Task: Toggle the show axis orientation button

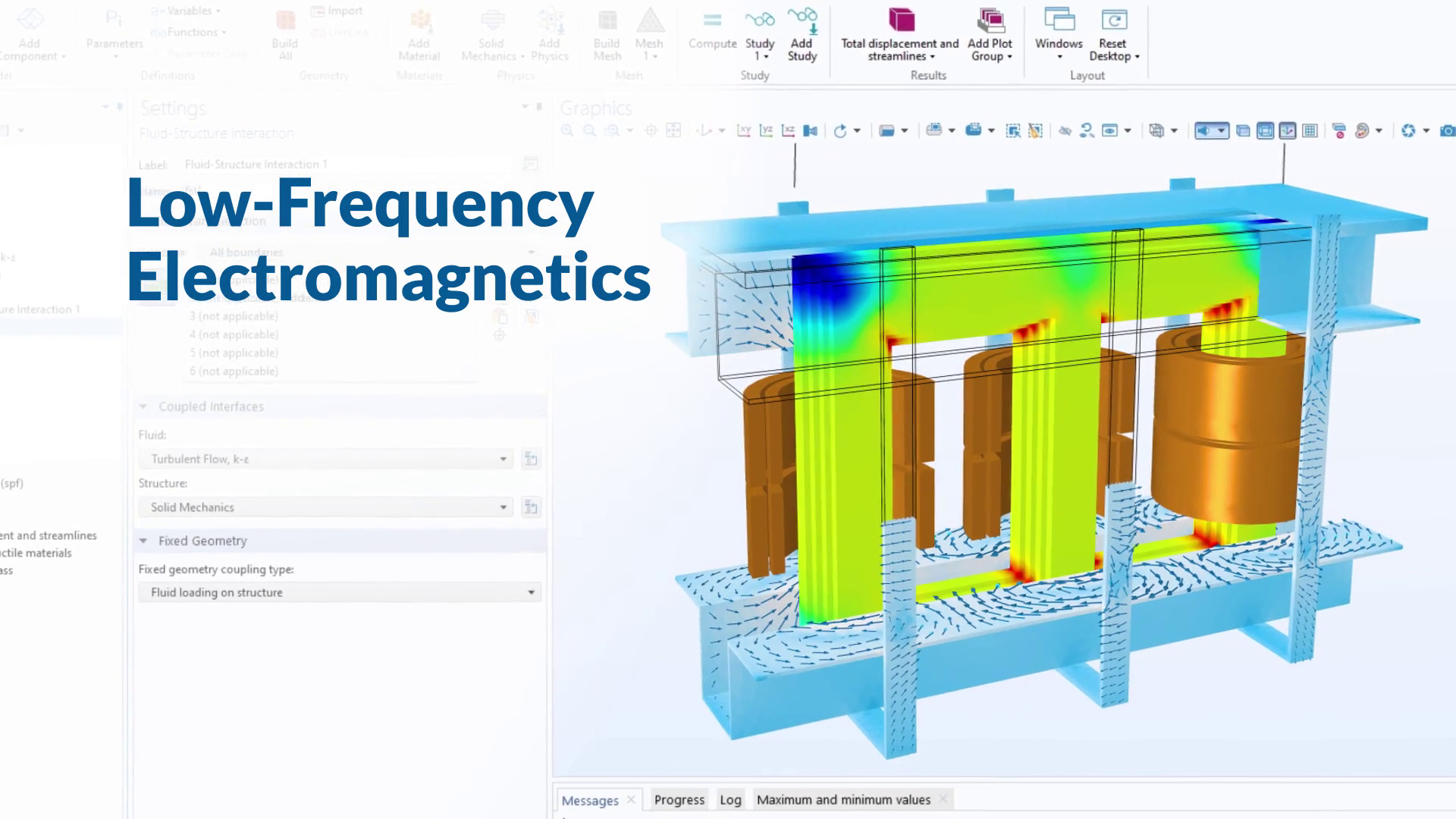Action: tap(1288, 131)
